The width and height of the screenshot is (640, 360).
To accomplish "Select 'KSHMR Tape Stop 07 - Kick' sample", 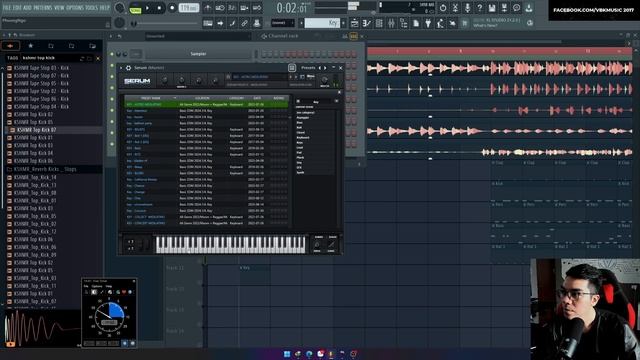I will pos(41,76).
